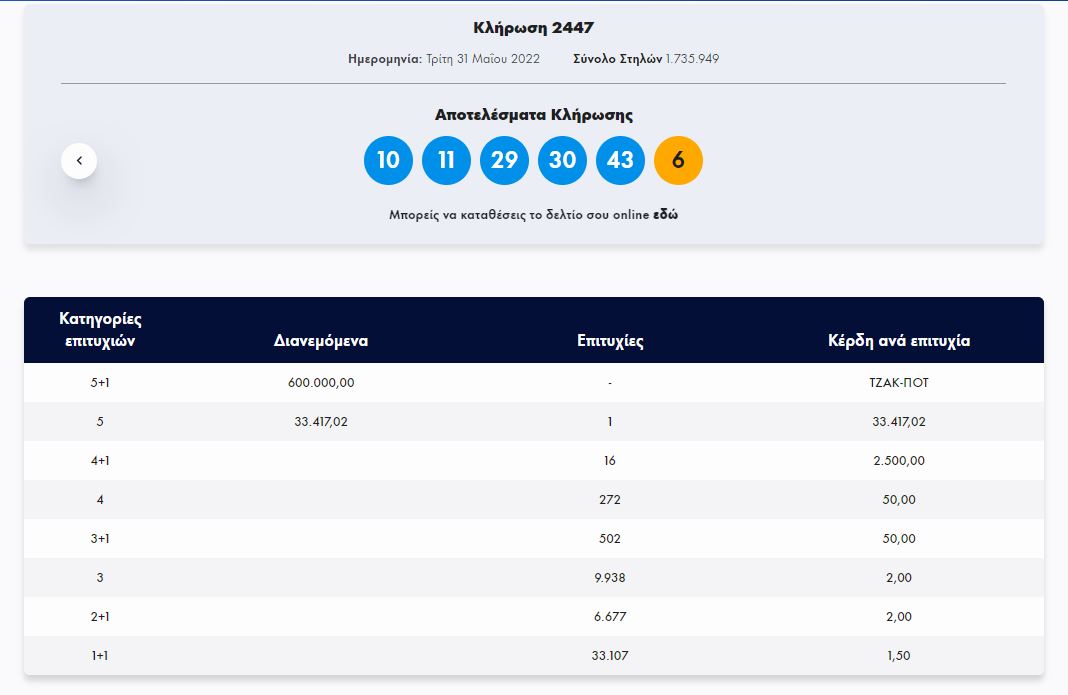Image resolution: width=1068 pixels, height=695 pixels.
Task: Go to the previous draw with left chevron
Action: tap(79, 160)
